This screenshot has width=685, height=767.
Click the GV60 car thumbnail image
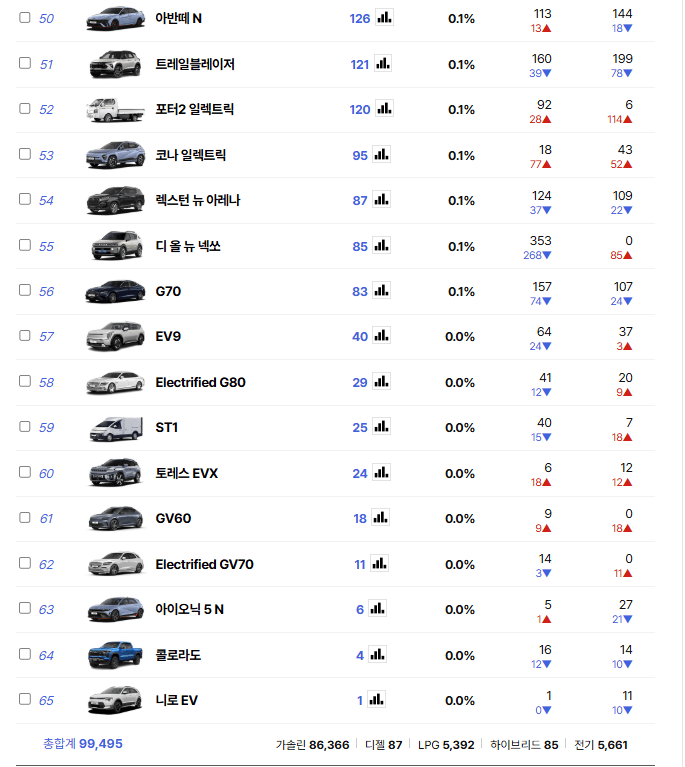(115, 518)
